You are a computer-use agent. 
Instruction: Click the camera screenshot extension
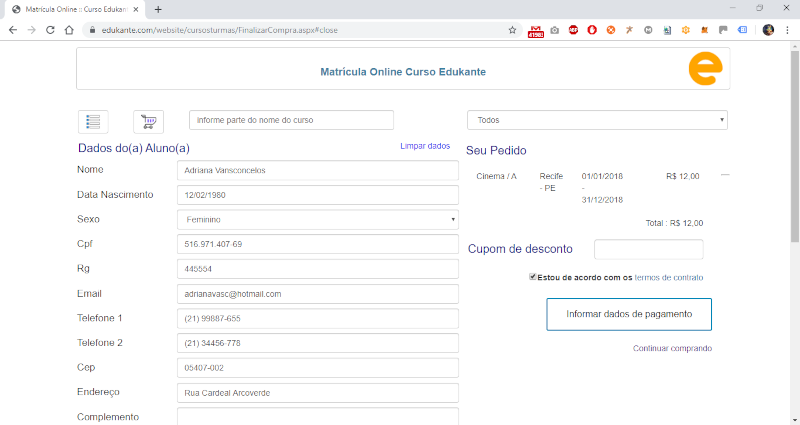(555, 30)
